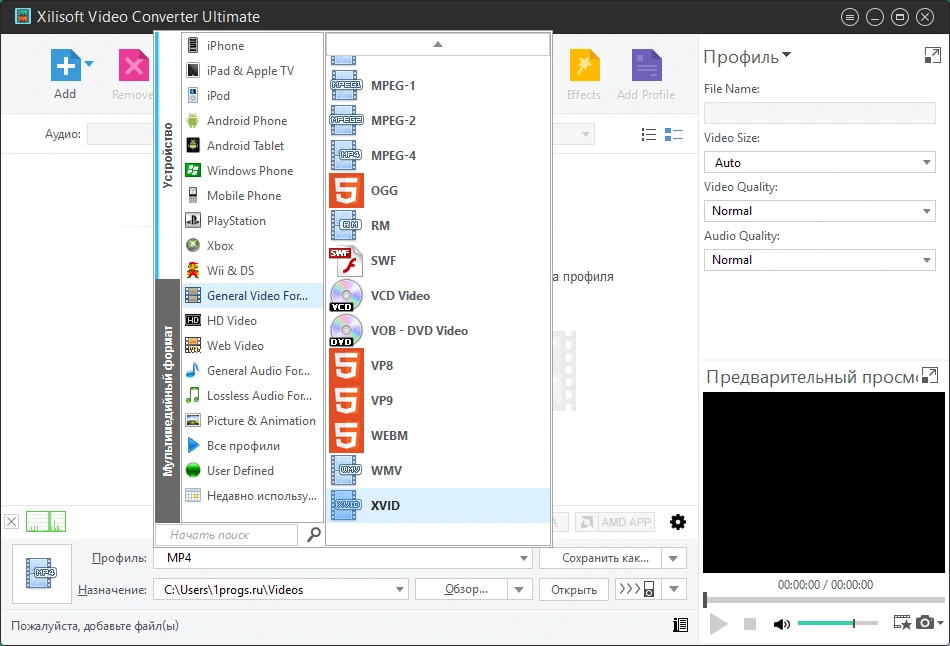Expand the profile panel with its corner icon
The height and width of the screenshot is (646, 950).
pos(932,56)
